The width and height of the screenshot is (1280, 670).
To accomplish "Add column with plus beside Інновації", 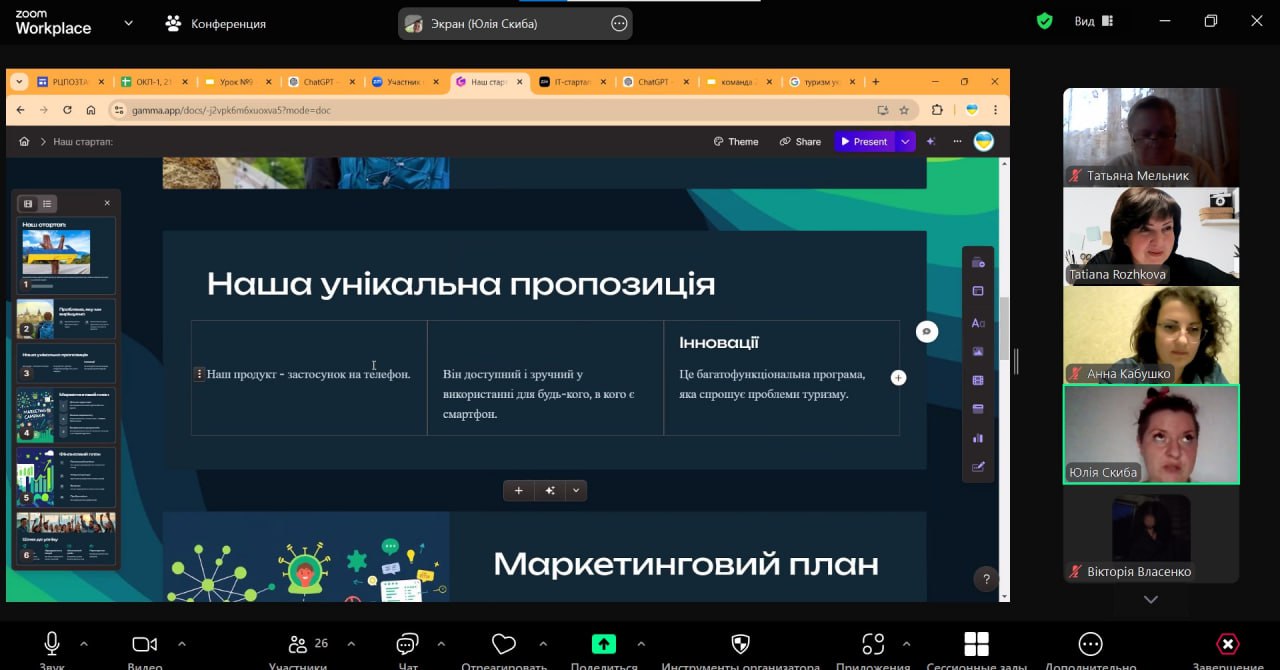I will coord(898,377).
